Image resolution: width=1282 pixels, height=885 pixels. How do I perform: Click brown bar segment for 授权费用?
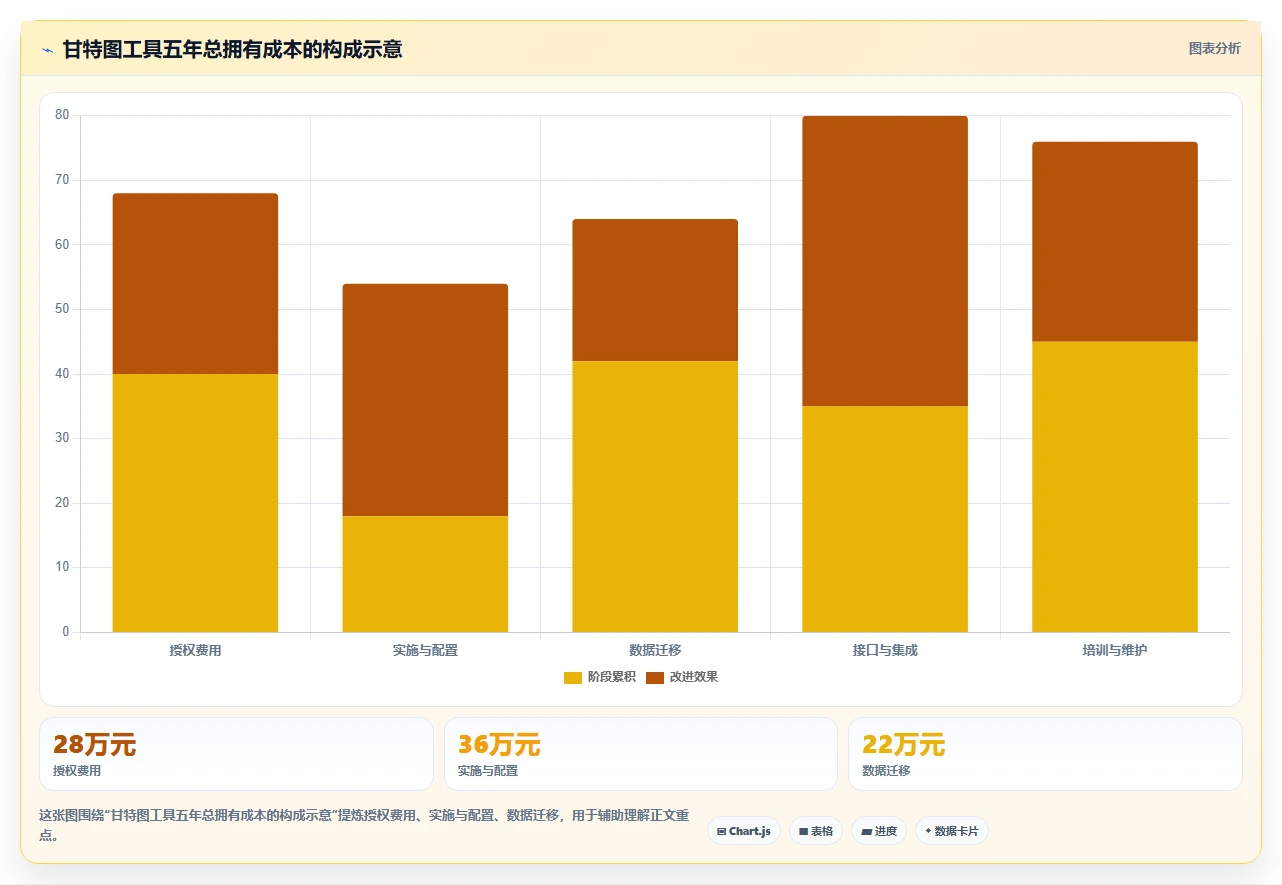(195, 284)
